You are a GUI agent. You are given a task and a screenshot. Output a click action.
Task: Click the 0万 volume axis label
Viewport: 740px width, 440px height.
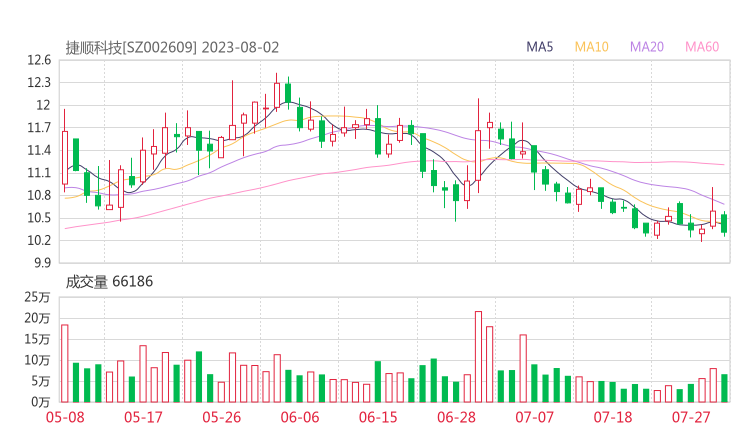[x=41, y=402]
